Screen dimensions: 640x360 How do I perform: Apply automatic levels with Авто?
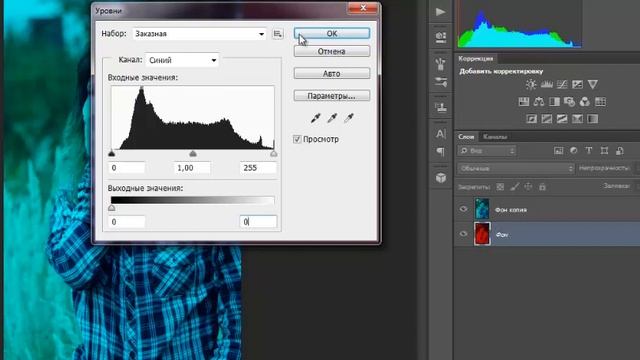pyautogui.click(x=332, y=73)
